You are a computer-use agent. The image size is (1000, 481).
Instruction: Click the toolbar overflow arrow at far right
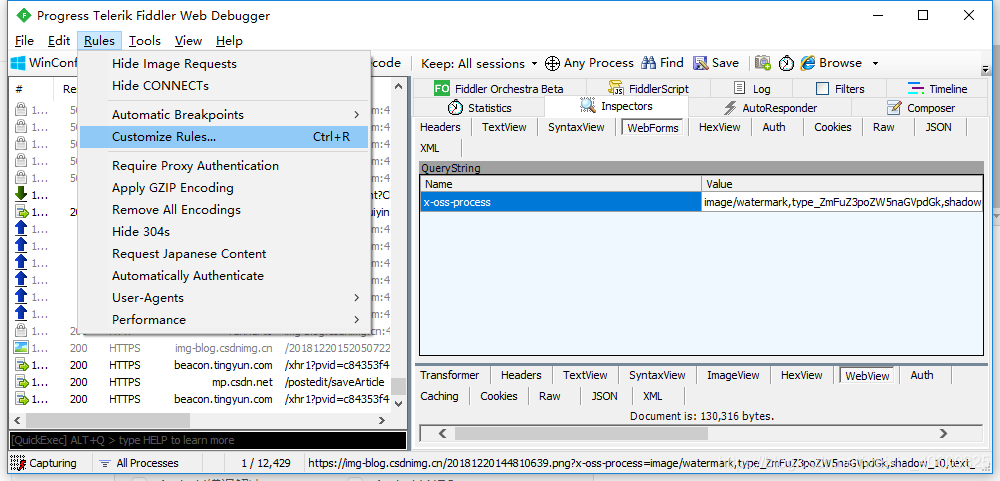point(986,69)
